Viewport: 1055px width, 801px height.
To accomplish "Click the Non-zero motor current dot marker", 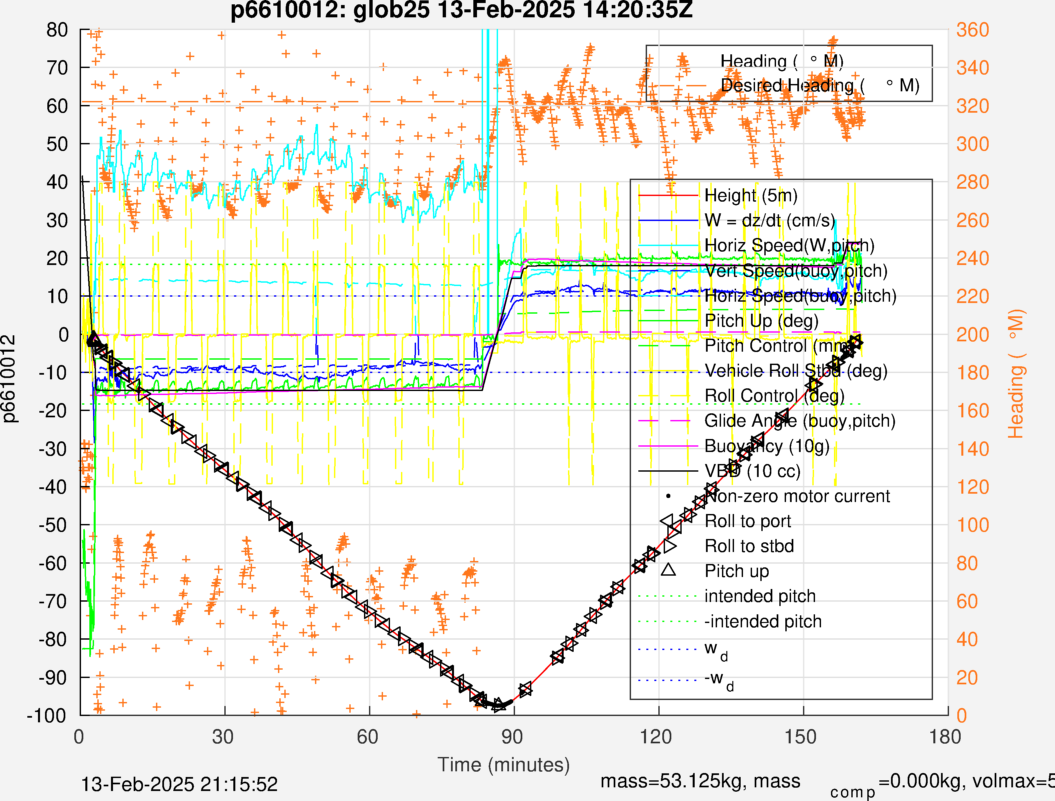I will 669,496.
